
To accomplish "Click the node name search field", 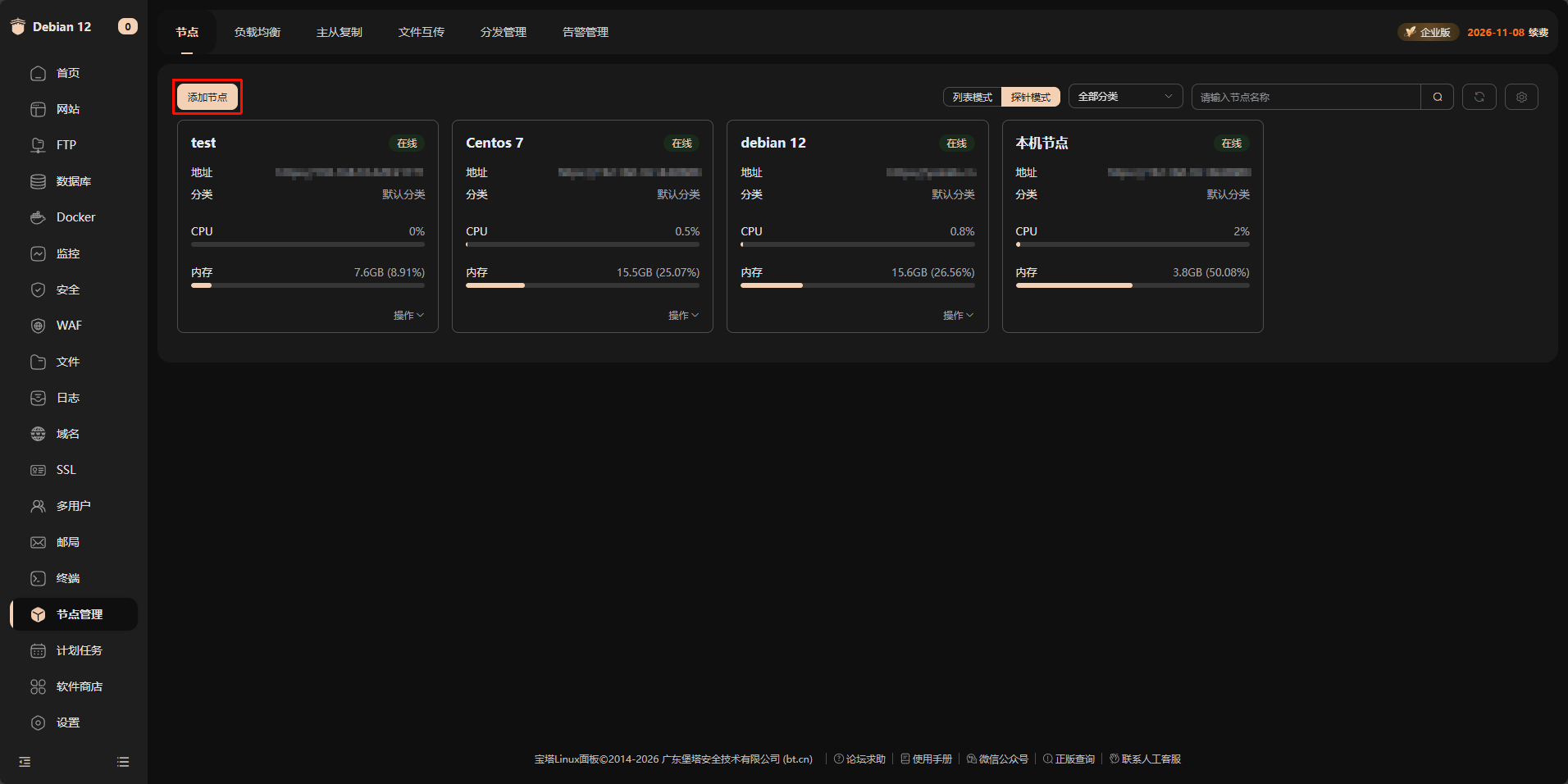I will pyautogui.click(x=1306, y=97).
